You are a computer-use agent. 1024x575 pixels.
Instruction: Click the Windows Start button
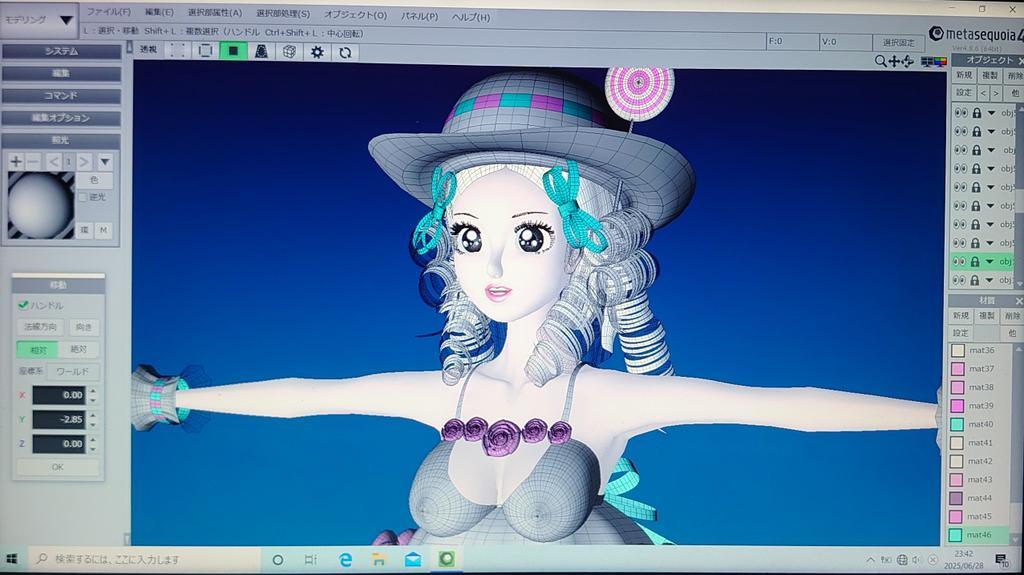tap(11, 559)
